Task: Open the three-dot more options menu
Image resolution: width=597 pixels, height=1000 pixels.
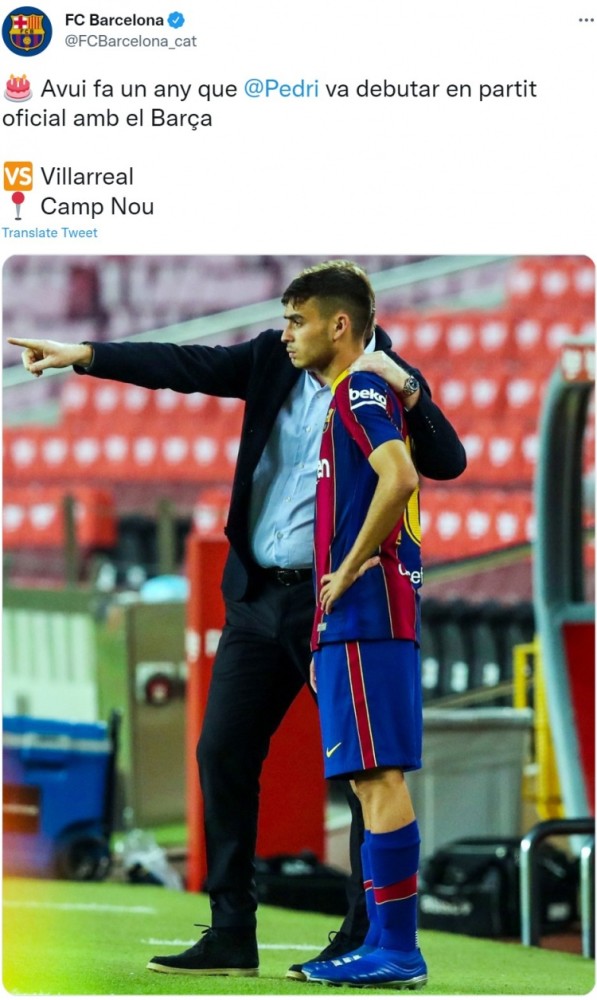Action: pos(586,20)
